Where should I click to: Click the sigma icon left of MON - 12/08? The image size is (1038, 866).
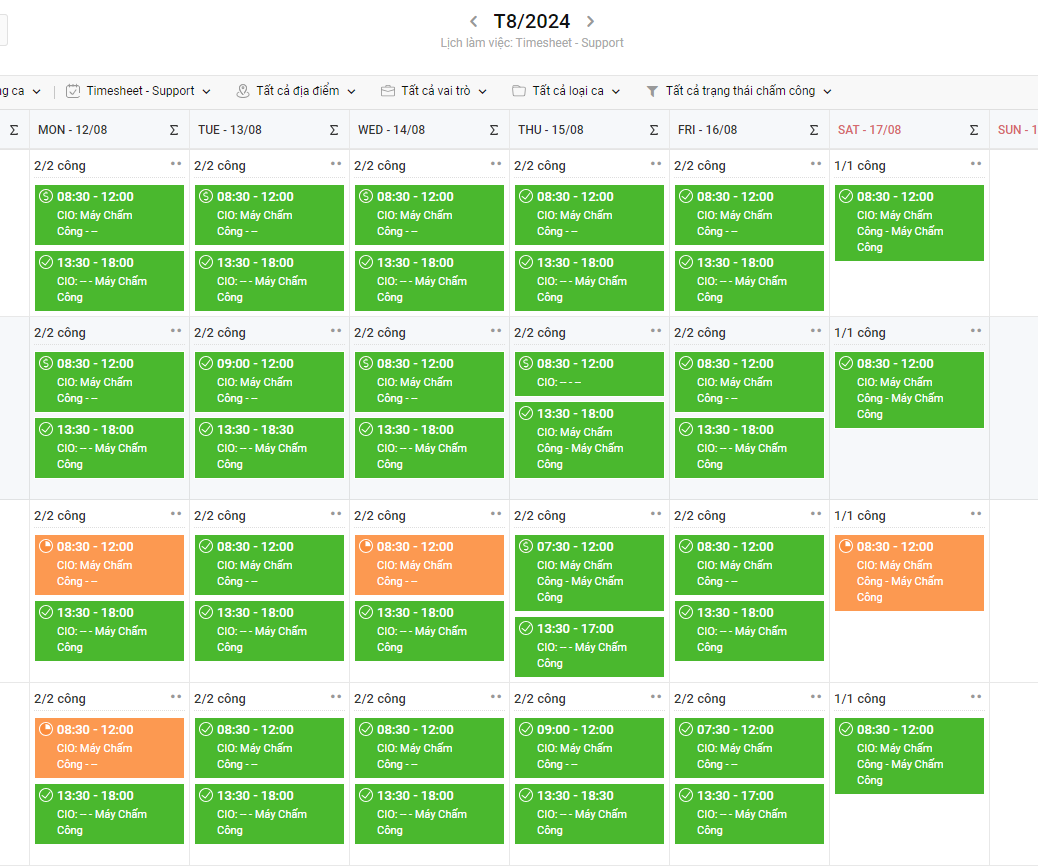click(x=14, y=130)
